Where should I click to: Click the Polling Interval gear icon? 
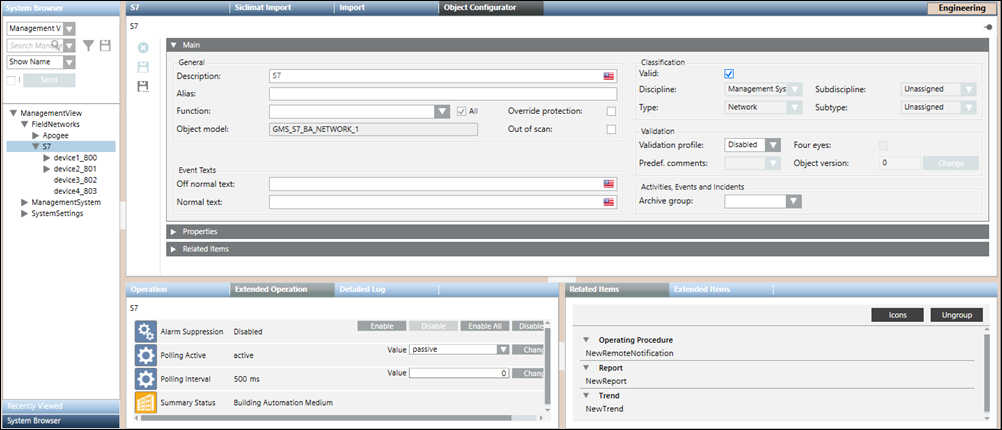146,379
